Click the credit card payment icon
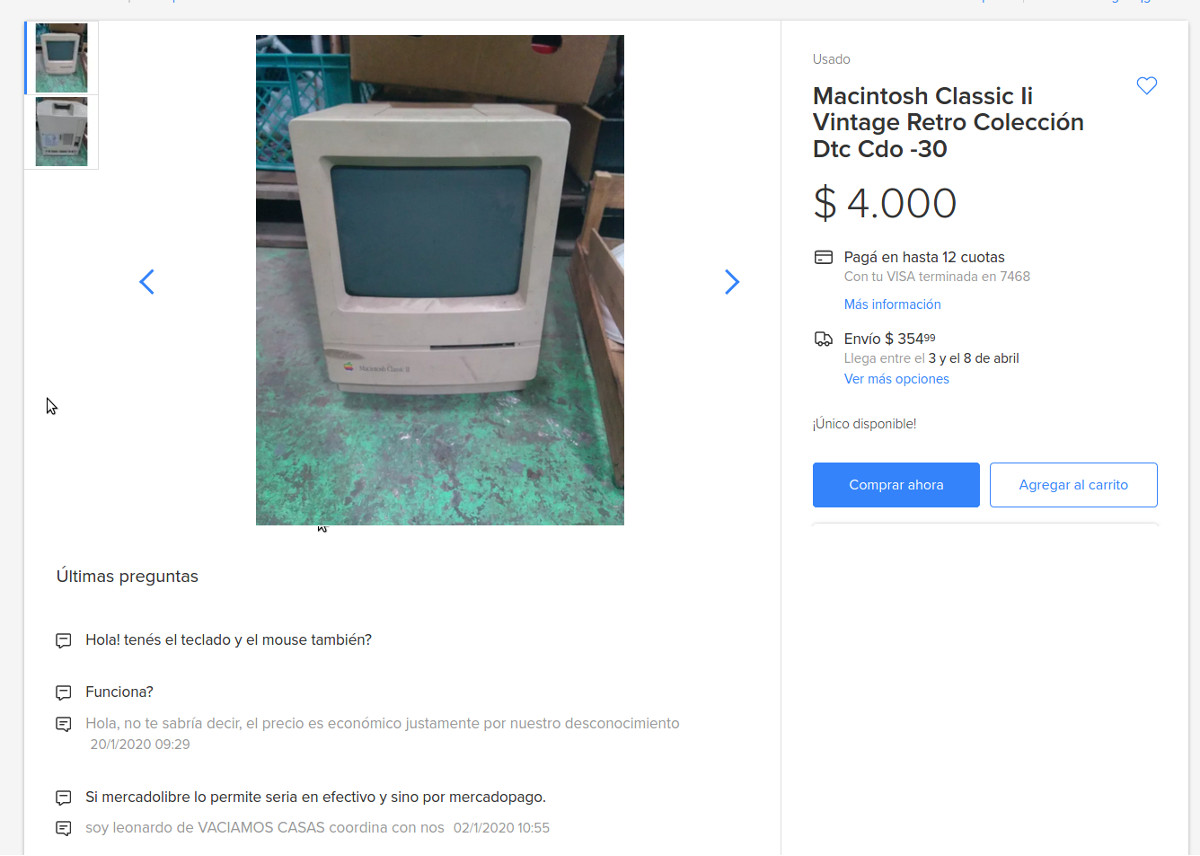 824,257
